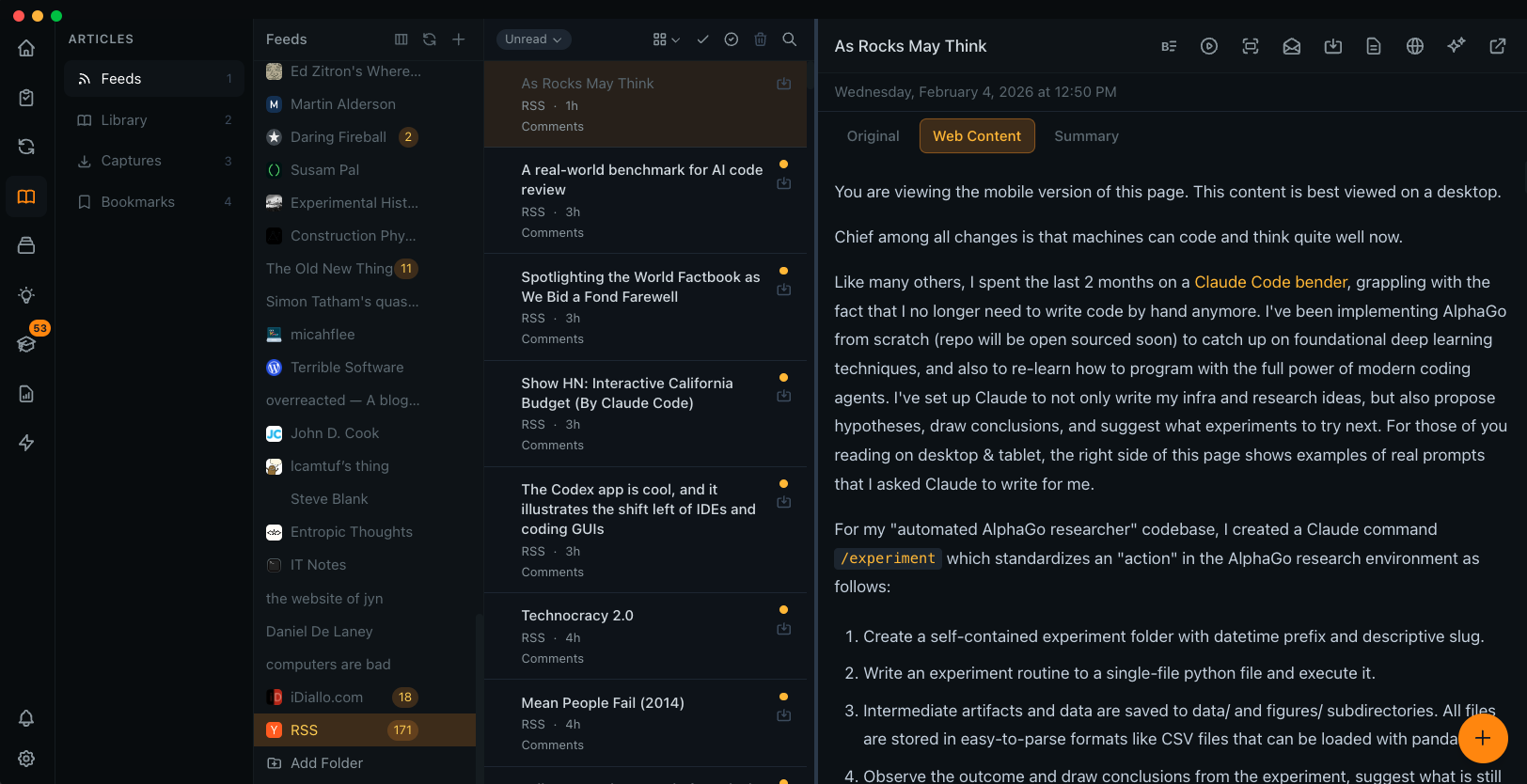The width and height of the screenshot is (1527, 784).
Task: Open the graduation cap icon with 53 badge
Action: [x=26, y=344]
